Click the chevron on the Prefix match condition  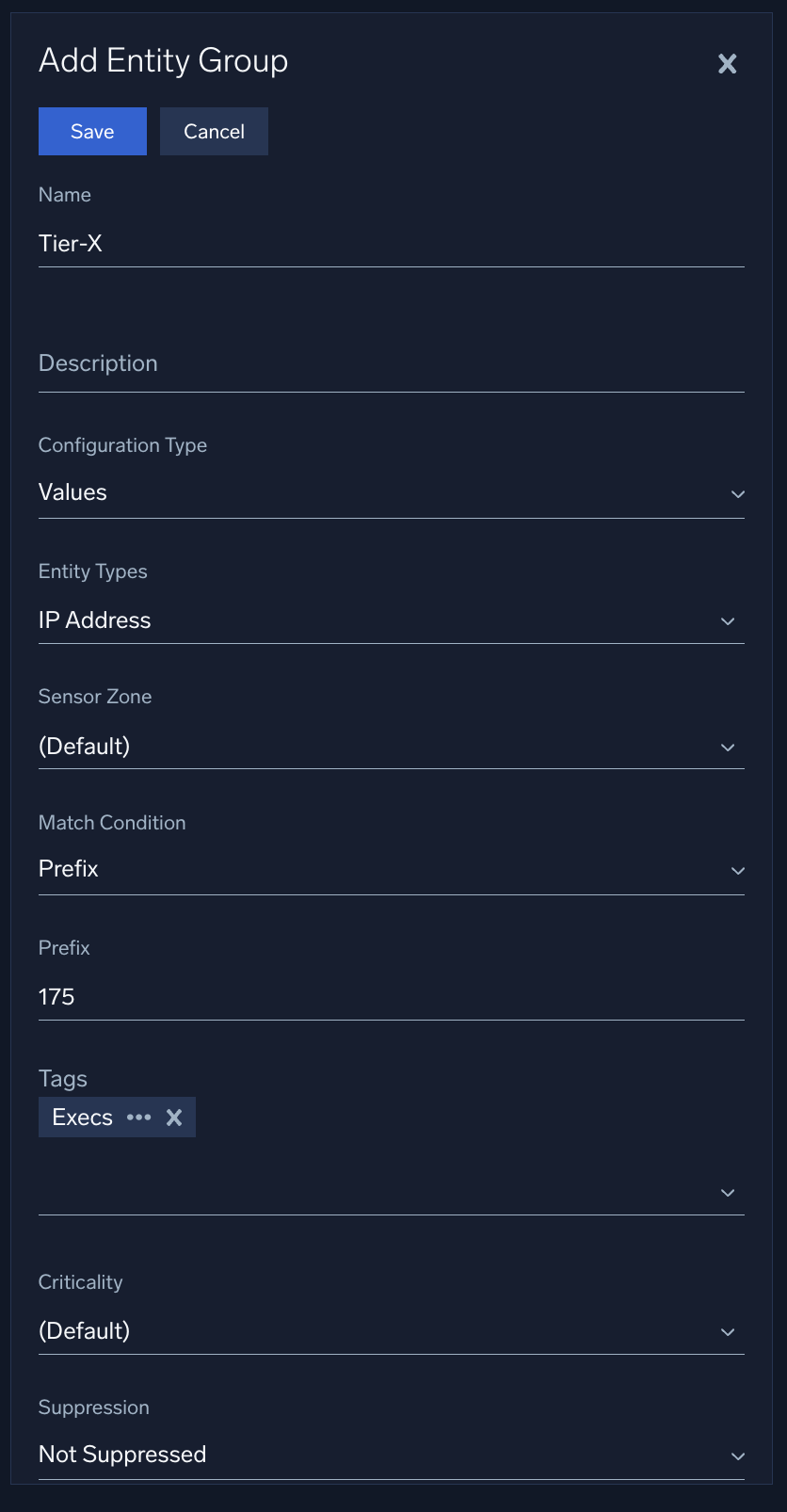pyautogui.click(x=738, y=871)
